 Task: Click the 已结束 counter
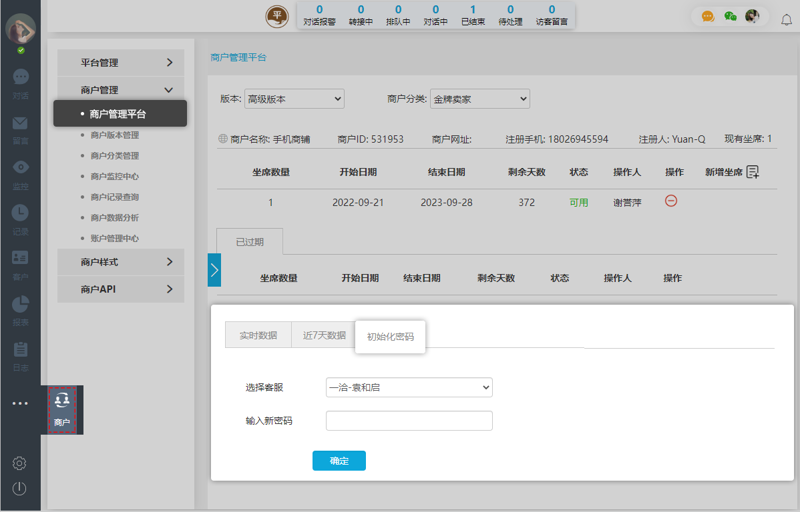tap(473, 15)
